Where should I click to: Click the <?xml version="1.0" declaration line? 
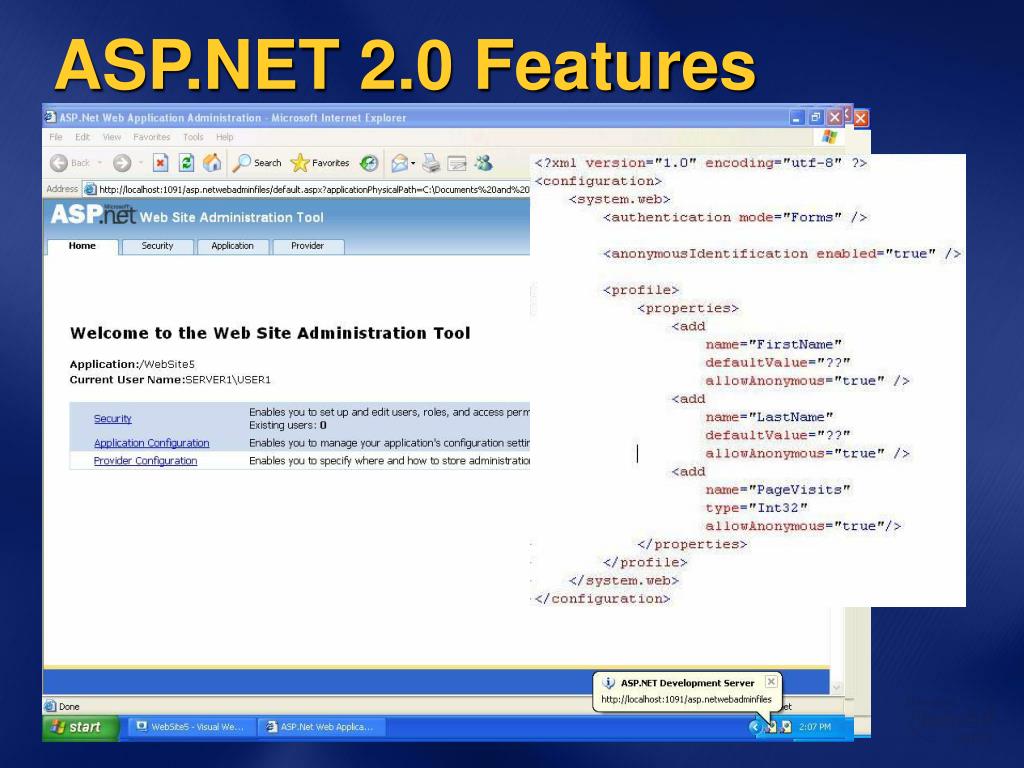pos(701,163)
